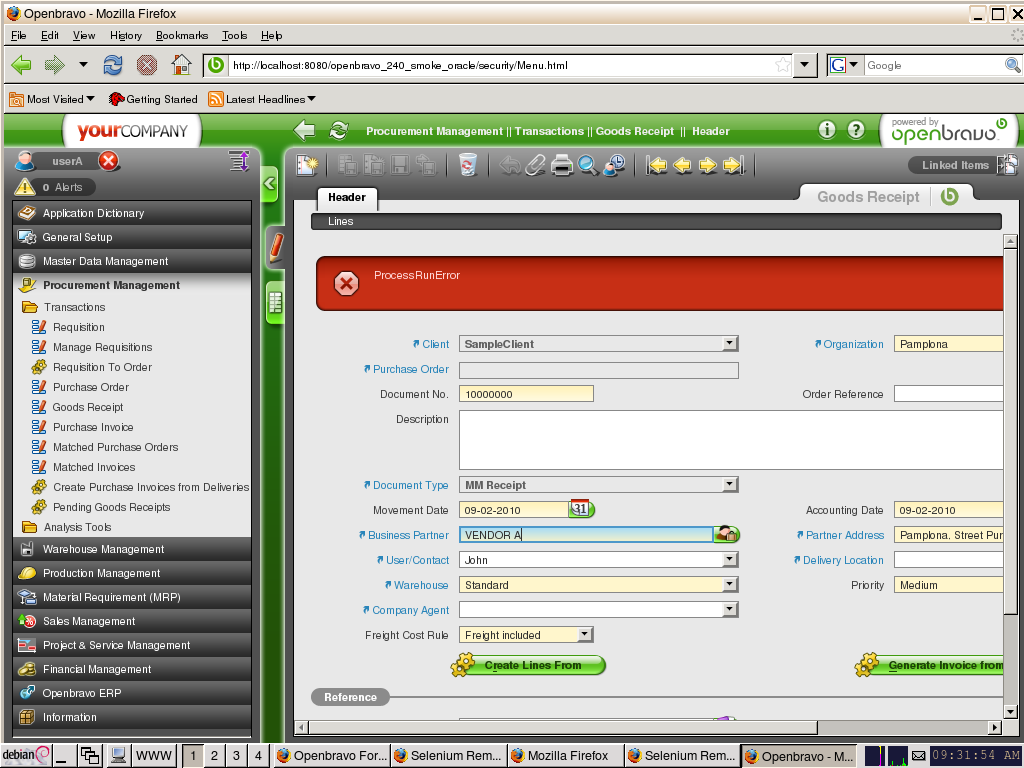
Task: Collapse the left menu panel arrow
Action: coord(269,184)
